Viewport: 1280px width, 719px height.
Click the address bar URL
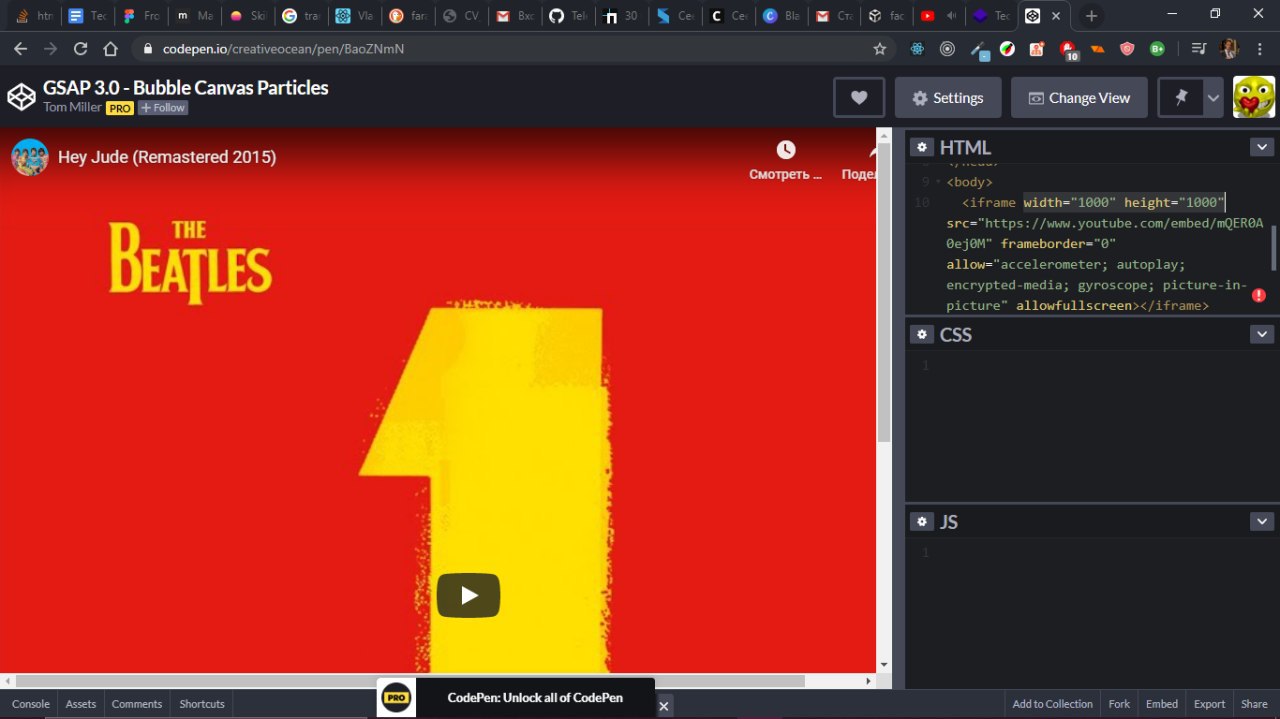283,48
